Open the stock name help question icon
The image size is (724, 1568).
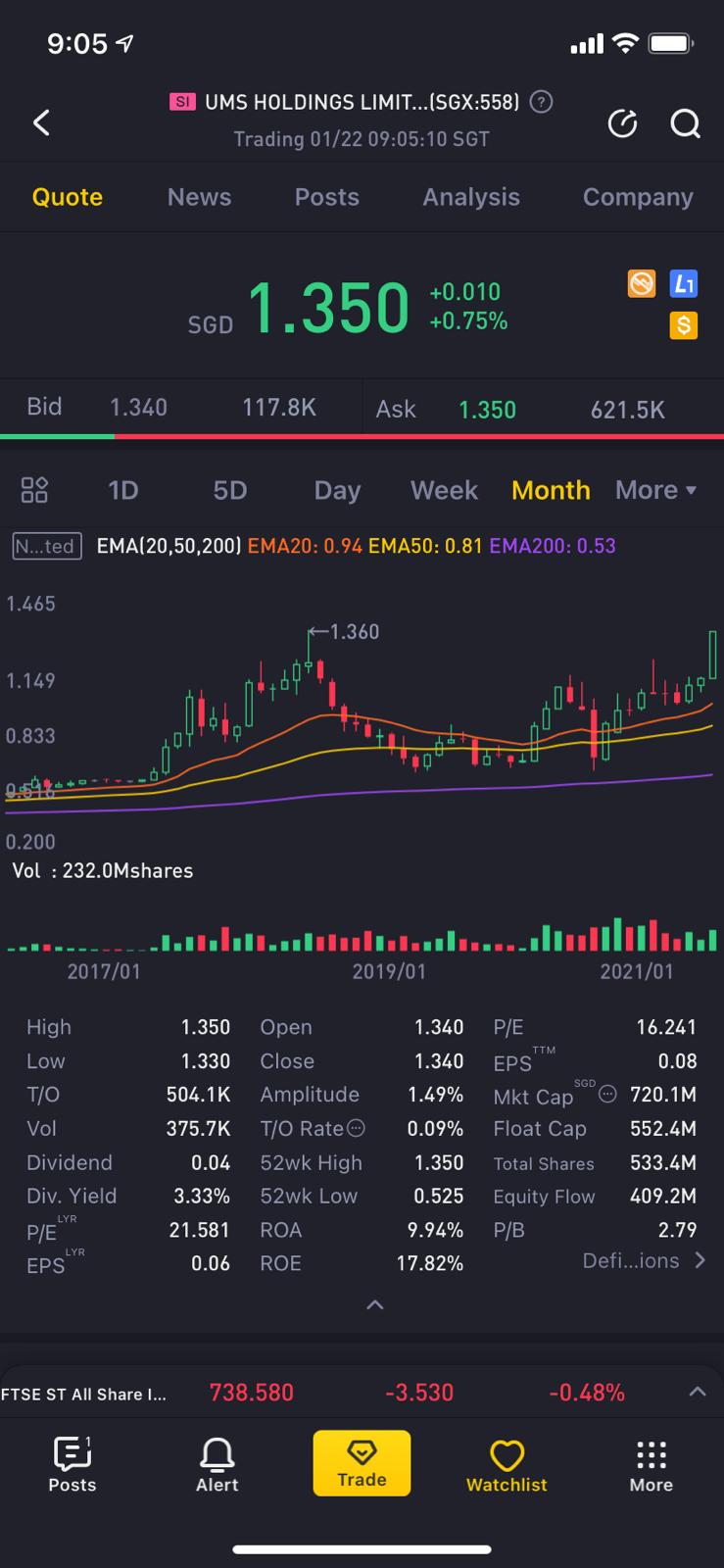541,102
